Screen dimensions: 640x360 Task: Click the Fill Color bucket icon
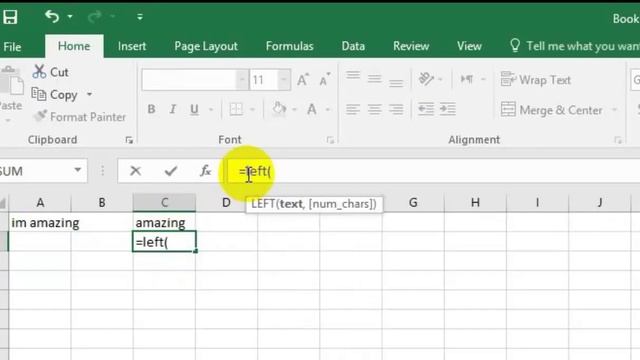(x=279, y=109)
